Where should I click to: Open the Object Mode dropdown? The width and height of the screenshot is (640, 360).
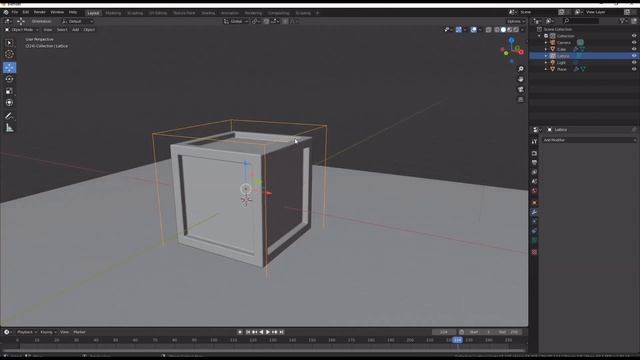click(x=22, y=30)
